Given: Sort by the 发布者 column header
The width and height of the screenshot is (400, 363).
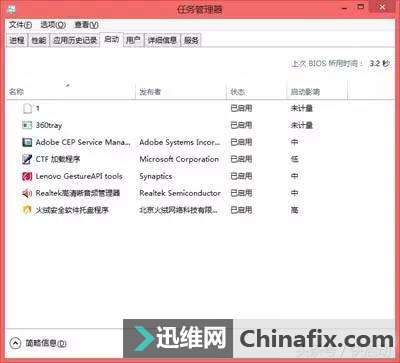Looking at the screenshot, I should (x=181, y=91).
